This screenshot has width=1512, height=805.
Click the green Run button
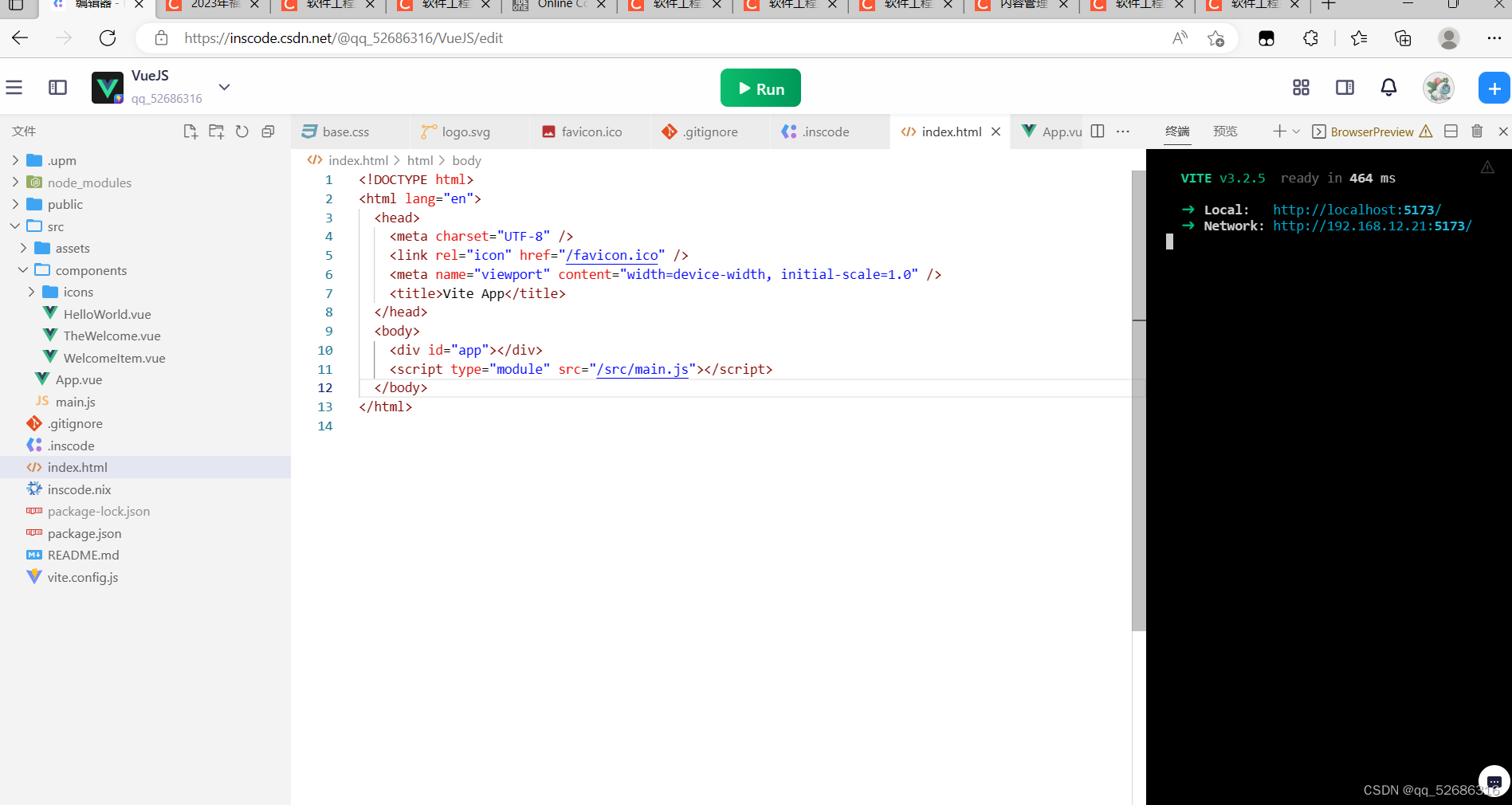(x=760, y=88)
